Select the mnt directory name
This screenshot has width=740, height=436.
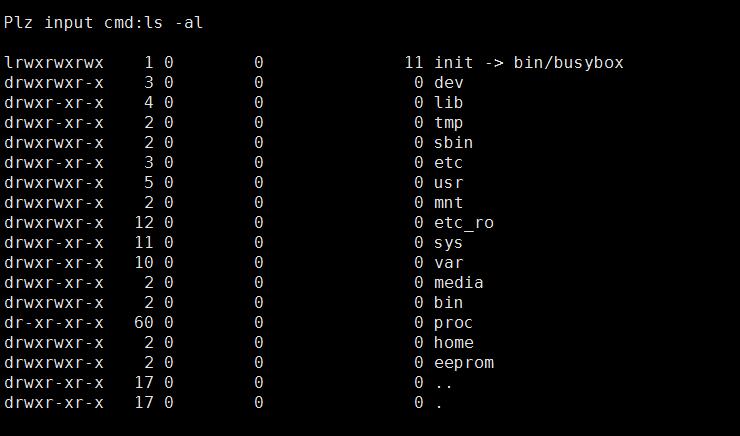(448, 202)
